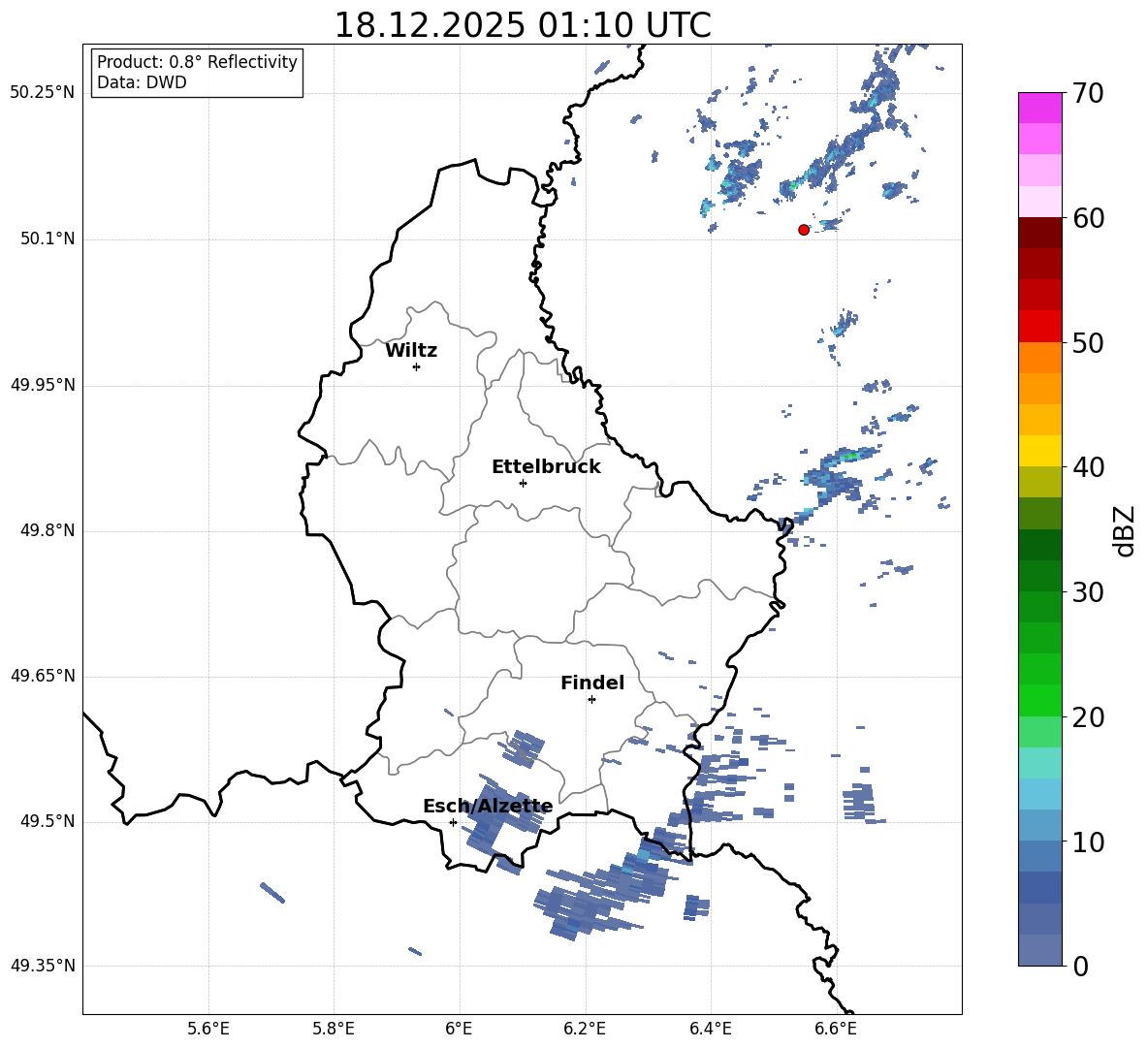
Task: Click the magenta swatch atop the colorbar
Action: (1040, 108)
